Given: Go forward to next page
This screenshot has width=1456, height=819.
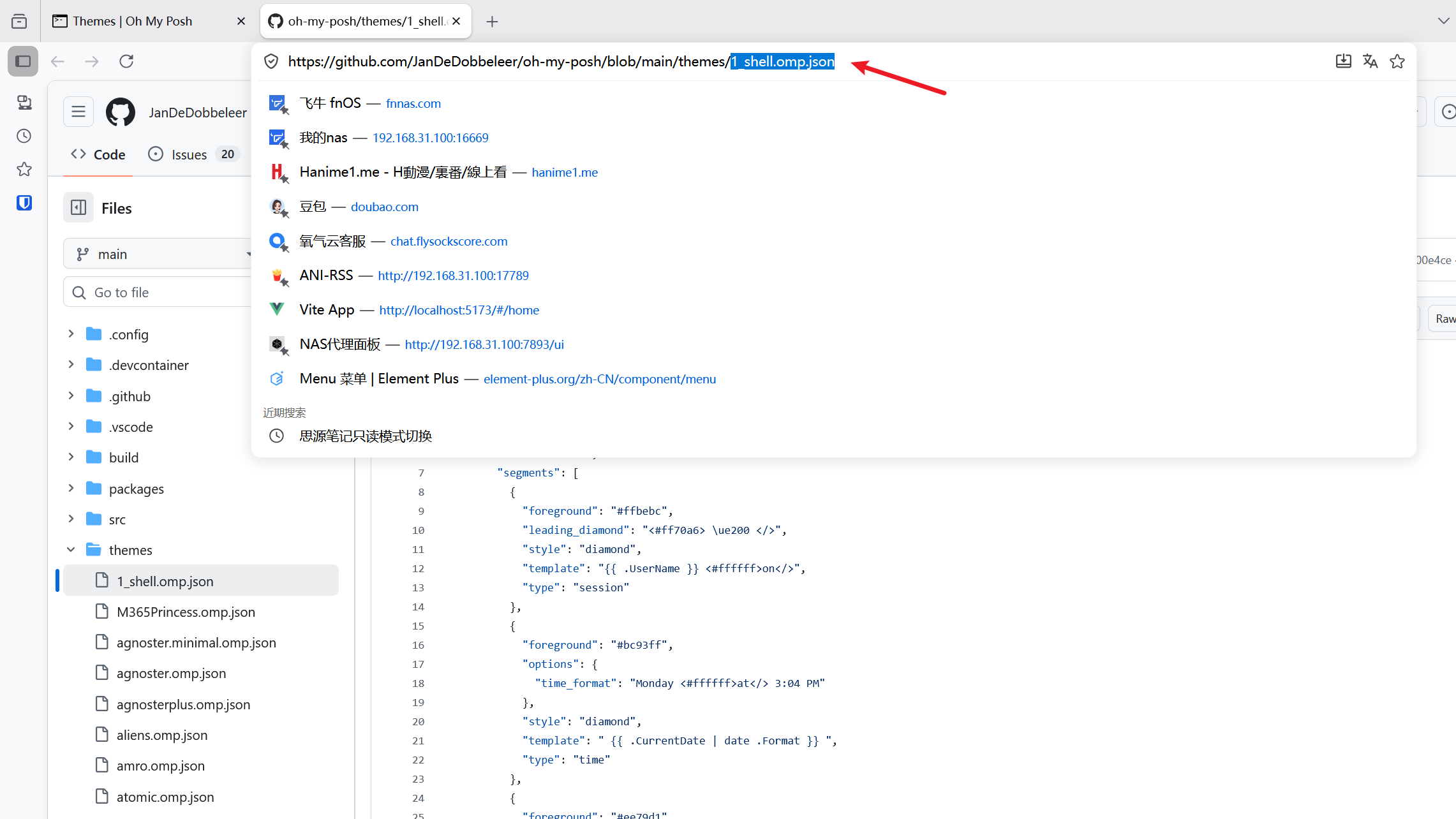Looking at the screenshot, I should pyautogui.click(x=92, y=61).
